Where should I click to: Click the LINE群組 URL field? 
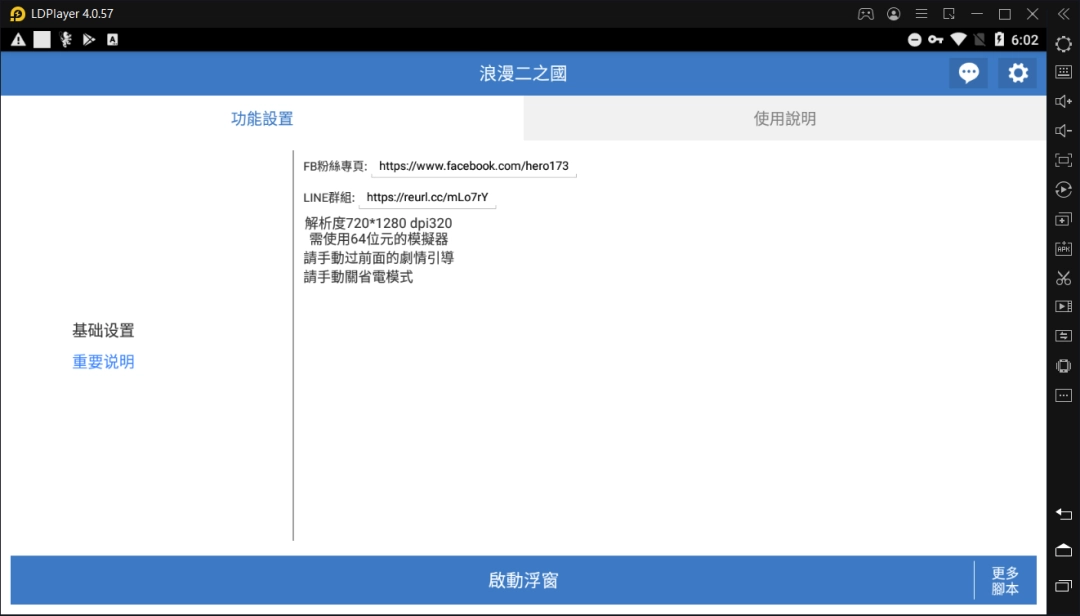[x=427, y=197]
